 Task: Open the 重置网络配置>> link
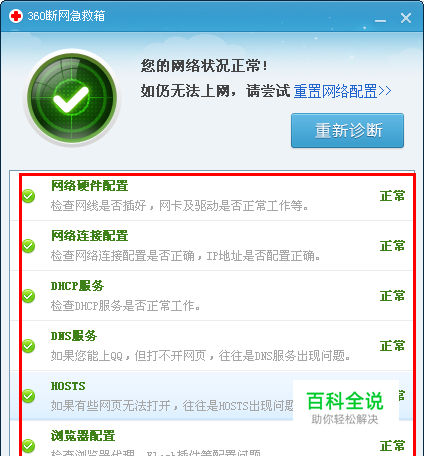pyautogui.click(x=342, y=91)
